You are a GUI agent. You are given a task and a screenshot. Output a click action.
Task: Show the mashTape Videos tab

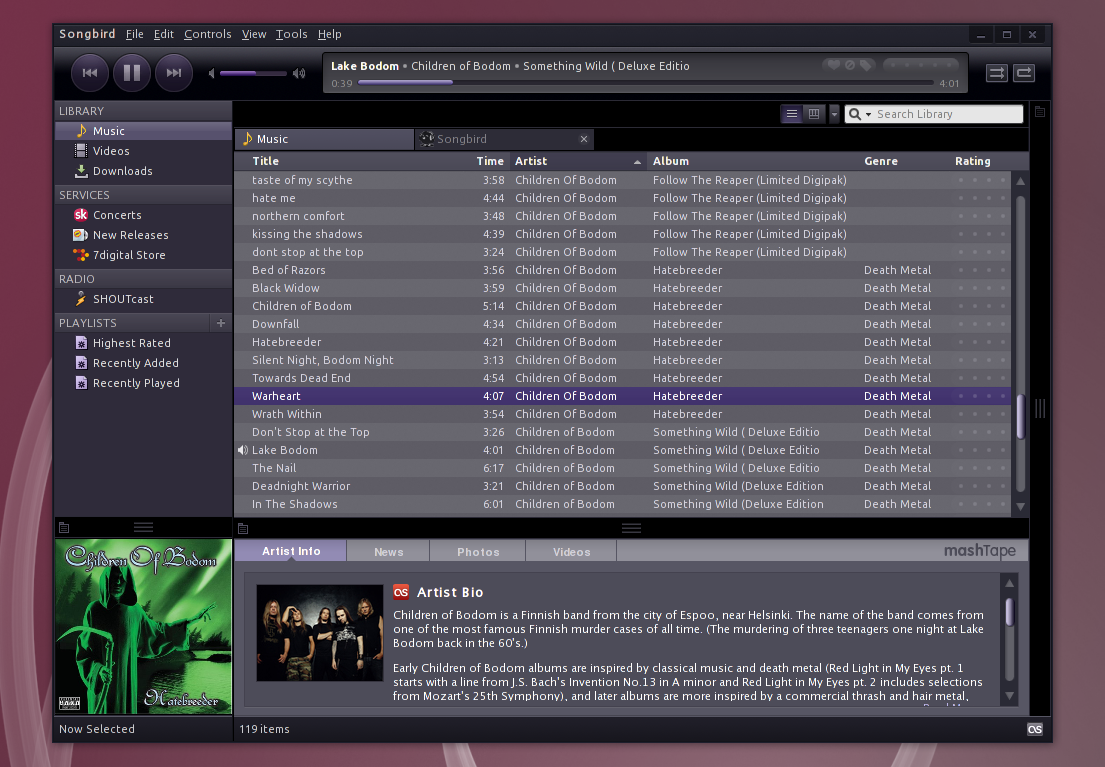572,551
